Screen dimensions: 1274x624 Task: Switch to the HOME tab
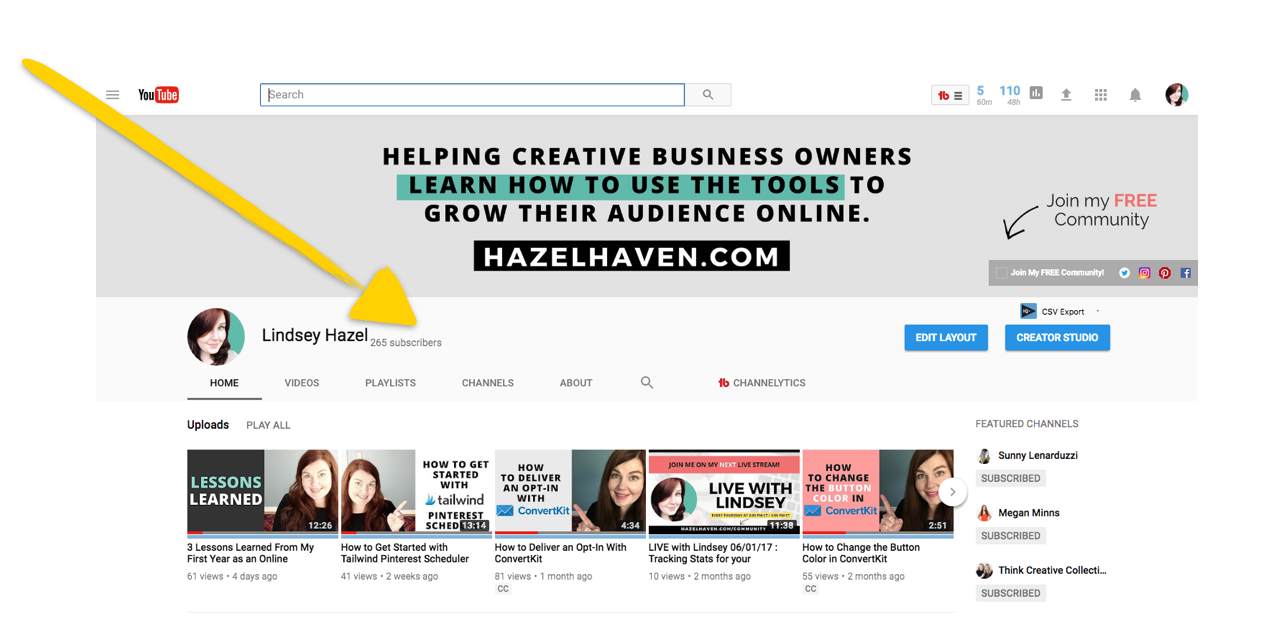click(224, 383)
